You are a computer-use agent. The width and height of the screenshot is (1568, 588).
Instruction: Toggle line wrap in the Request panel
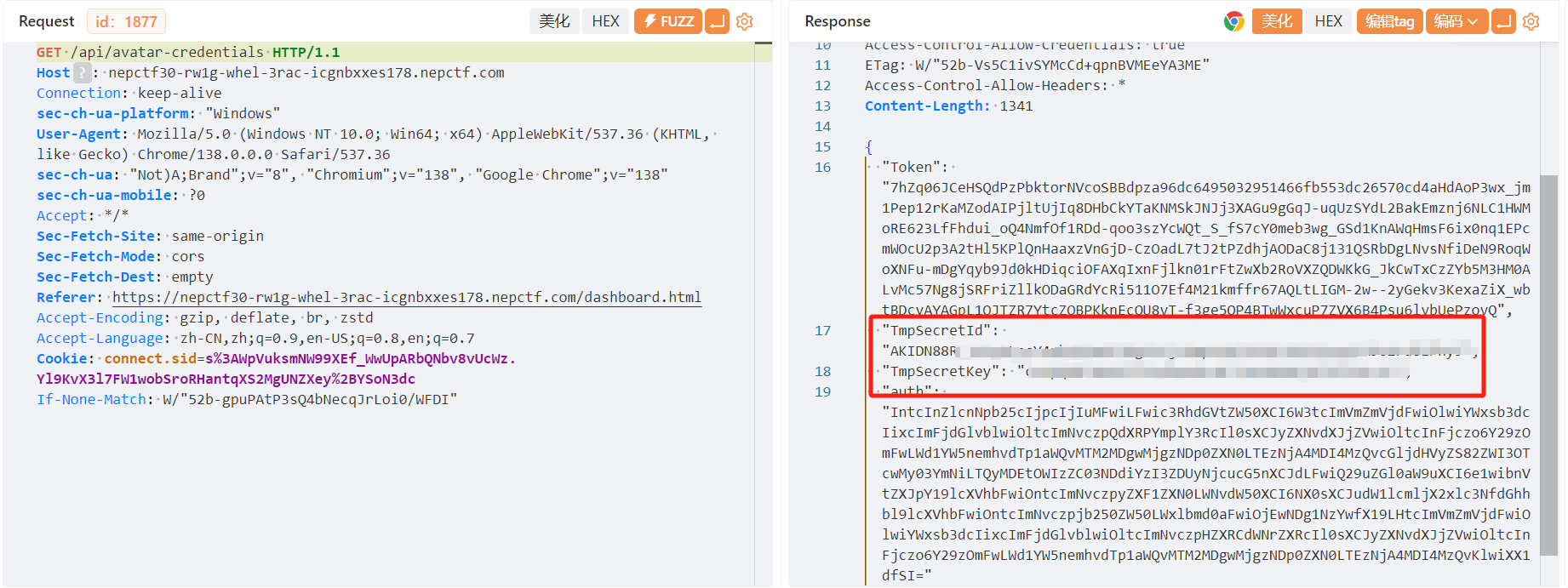tap(718, 21)
